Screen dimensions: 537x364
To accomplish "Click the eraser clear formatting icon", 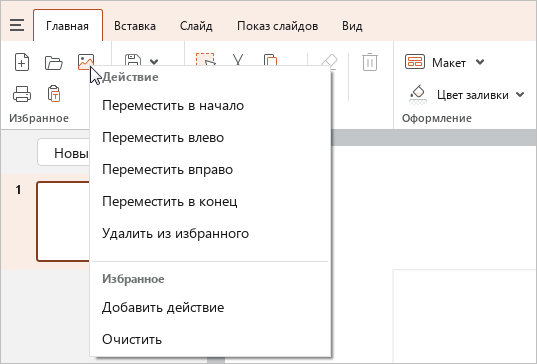I will point(329,61).
